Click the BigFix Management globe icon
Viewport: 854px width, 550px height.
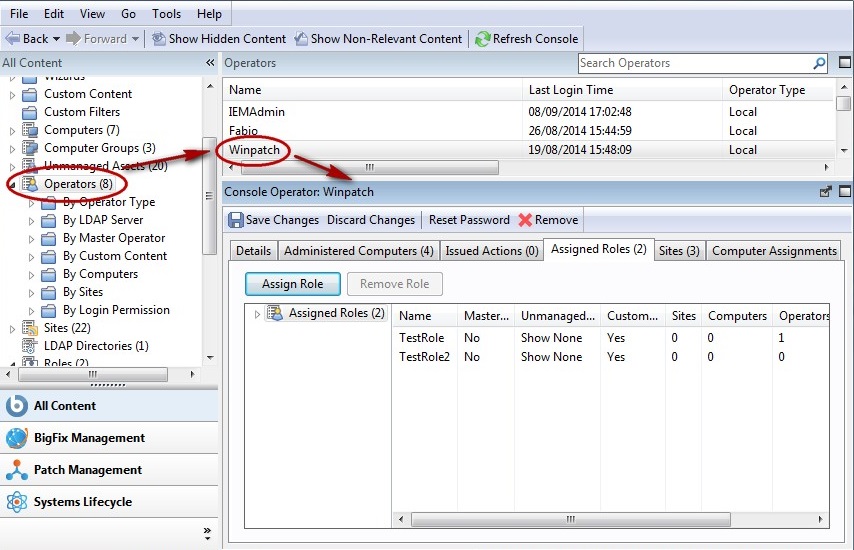point(16,438)
